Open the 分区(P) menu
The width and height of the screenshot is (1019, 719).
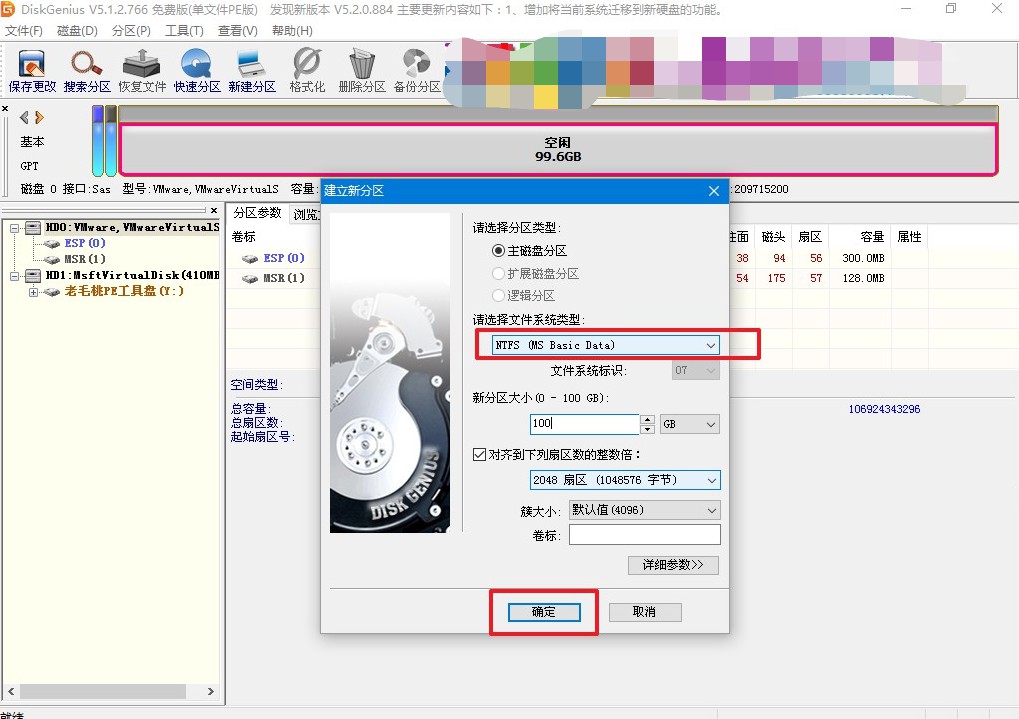(x=131, y=31)
